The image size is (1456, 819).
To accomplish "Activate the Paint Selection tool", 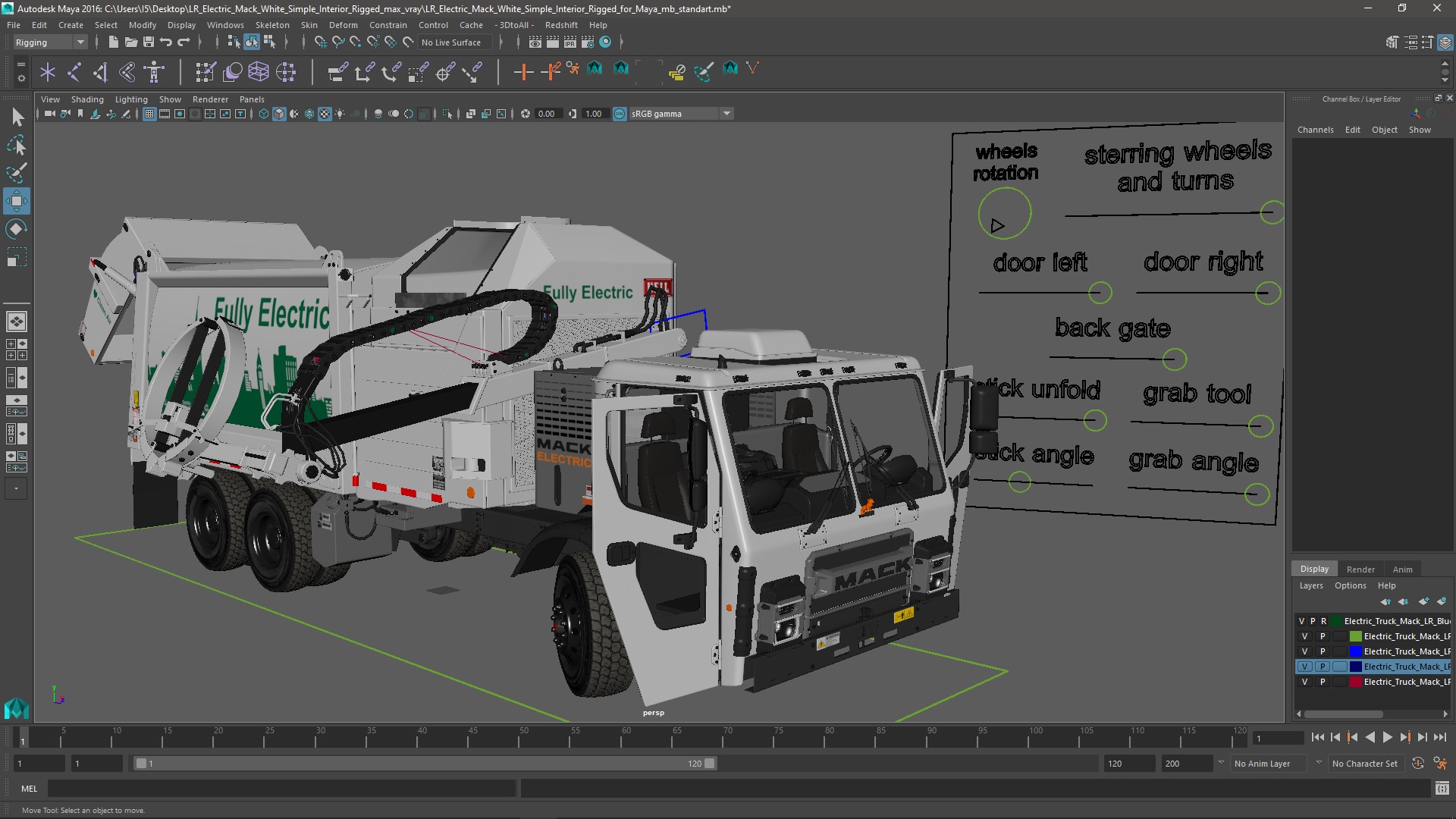I will (x=17, y=173).
